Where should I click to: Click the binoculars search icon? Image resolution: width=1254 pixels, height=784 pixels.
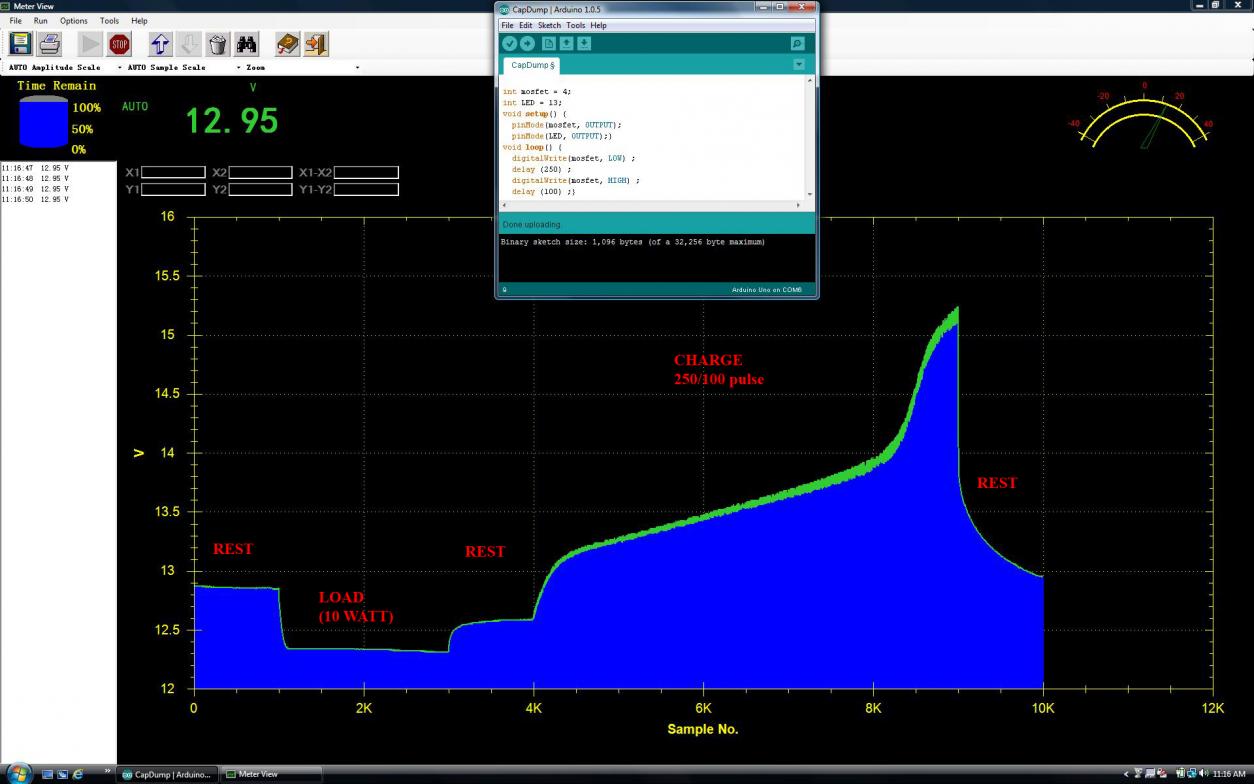247,44
